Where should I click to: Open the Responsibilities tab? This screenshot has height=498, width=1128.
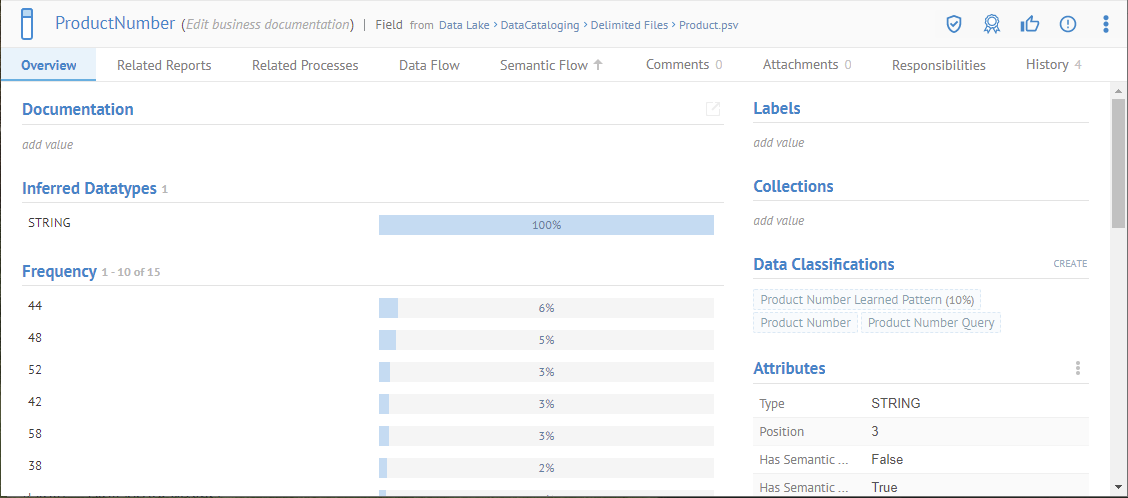click(x=938, y=65)
